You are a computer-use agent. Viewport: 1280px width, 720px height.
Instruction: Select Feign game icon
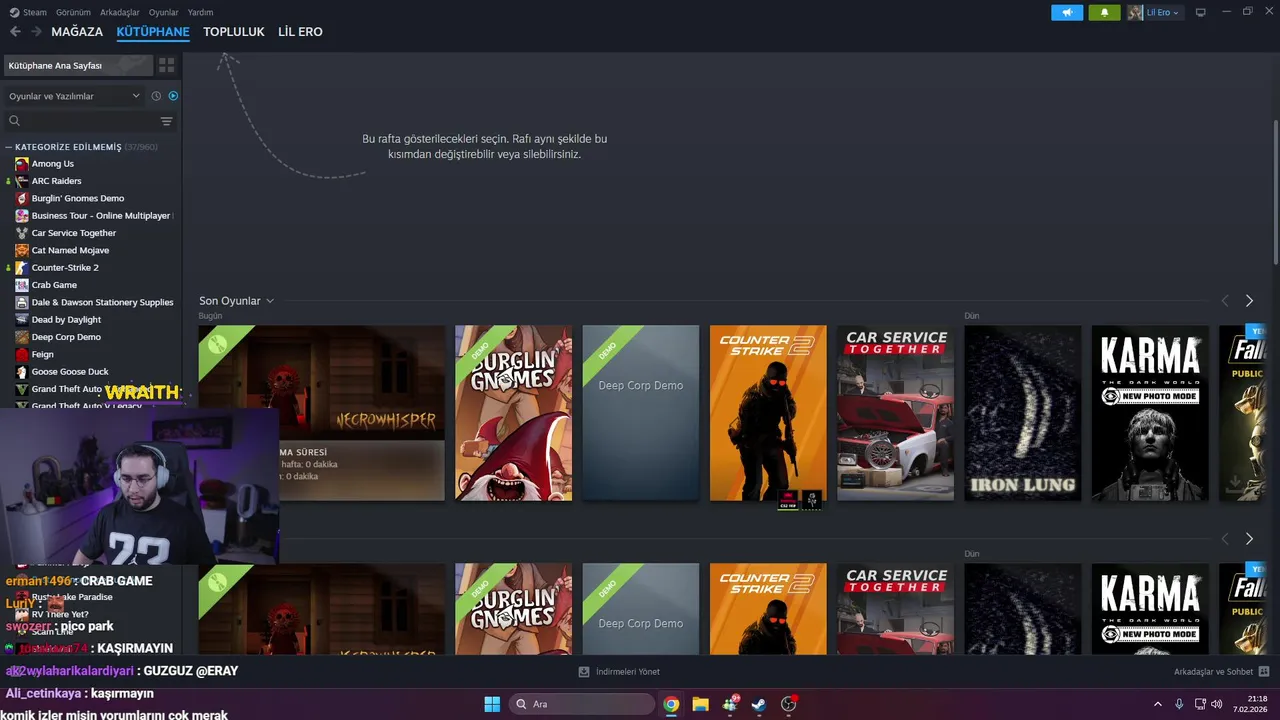point(22,354)
